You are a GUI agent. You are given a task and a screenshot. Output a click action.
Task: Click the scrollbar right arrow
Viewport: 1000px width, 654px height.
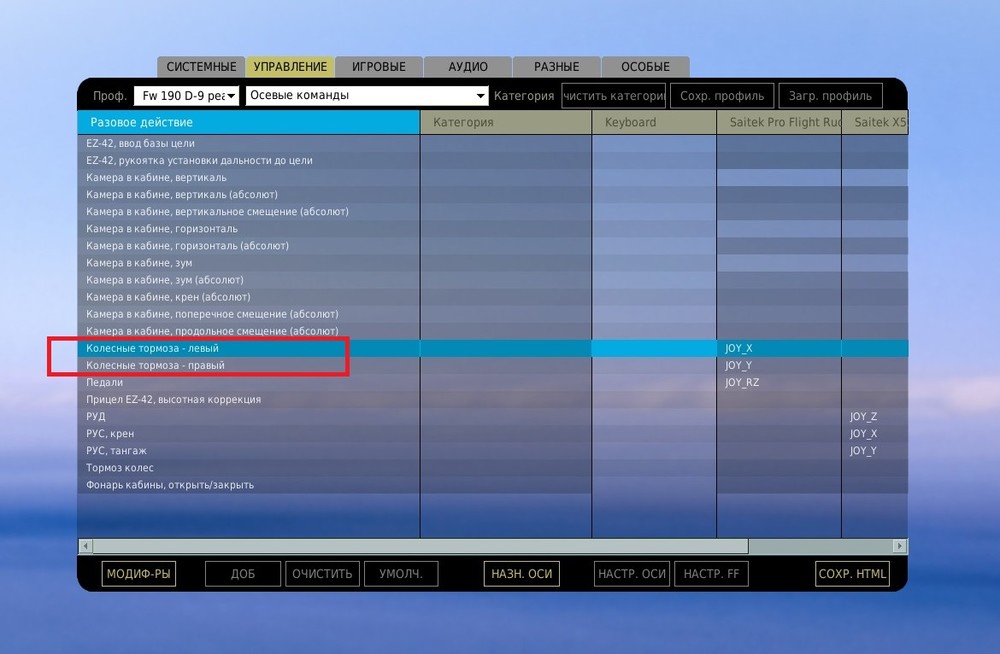pyautogui.click(x=899, y=546)
